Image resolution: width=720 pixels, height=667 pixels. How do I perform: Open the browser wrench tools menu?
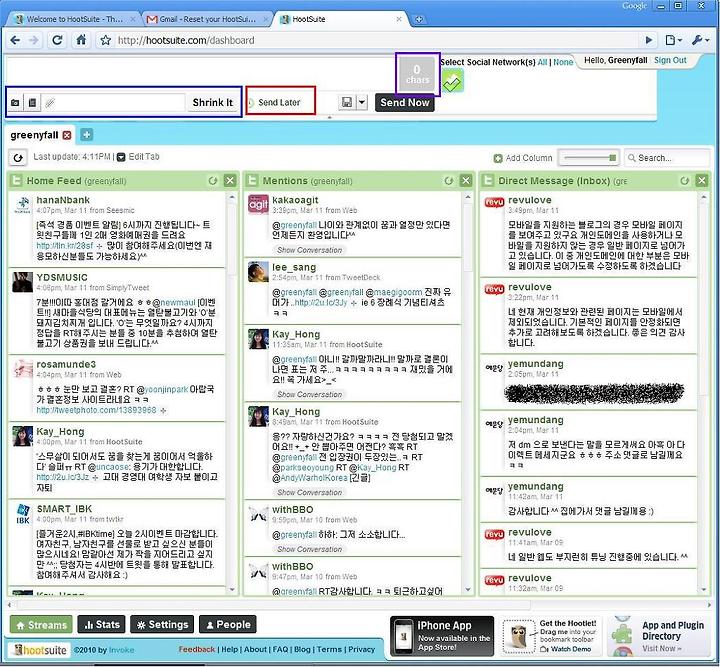click(x=700, y=40)
